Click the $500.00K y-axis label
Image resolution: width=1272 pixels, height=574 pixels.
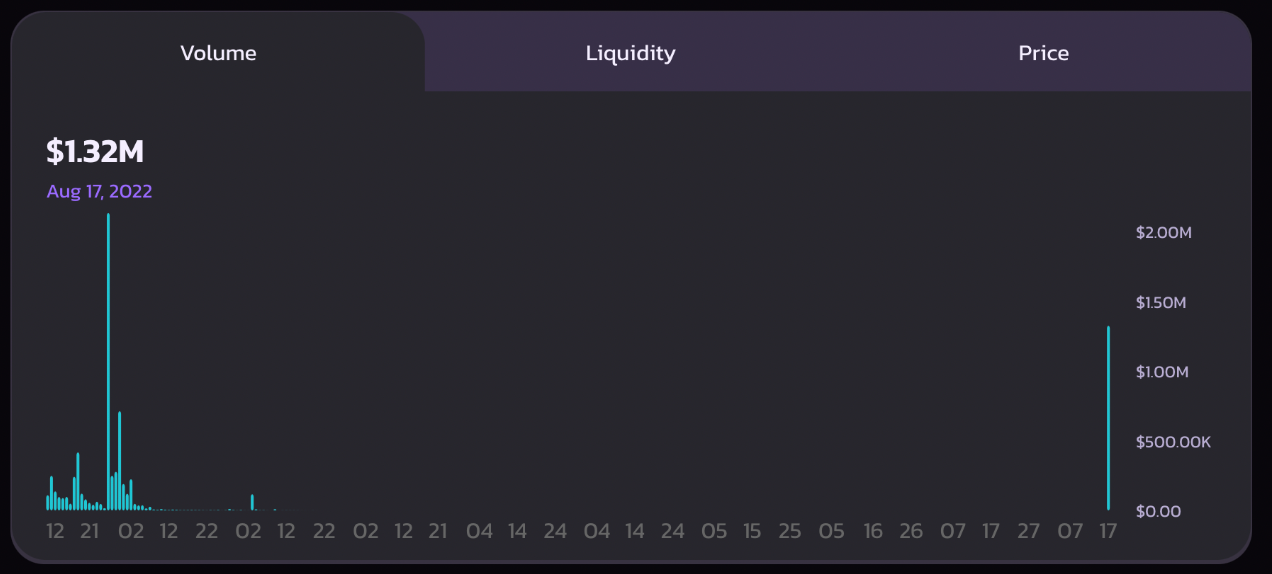(1173, 442)
